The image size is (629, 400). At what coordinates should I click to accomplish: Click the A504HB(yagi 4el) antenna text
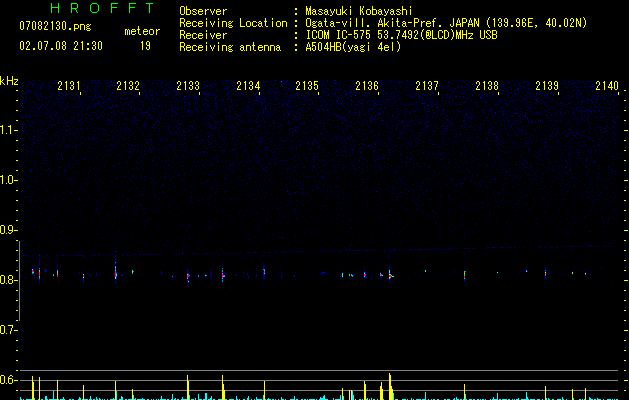353,47
